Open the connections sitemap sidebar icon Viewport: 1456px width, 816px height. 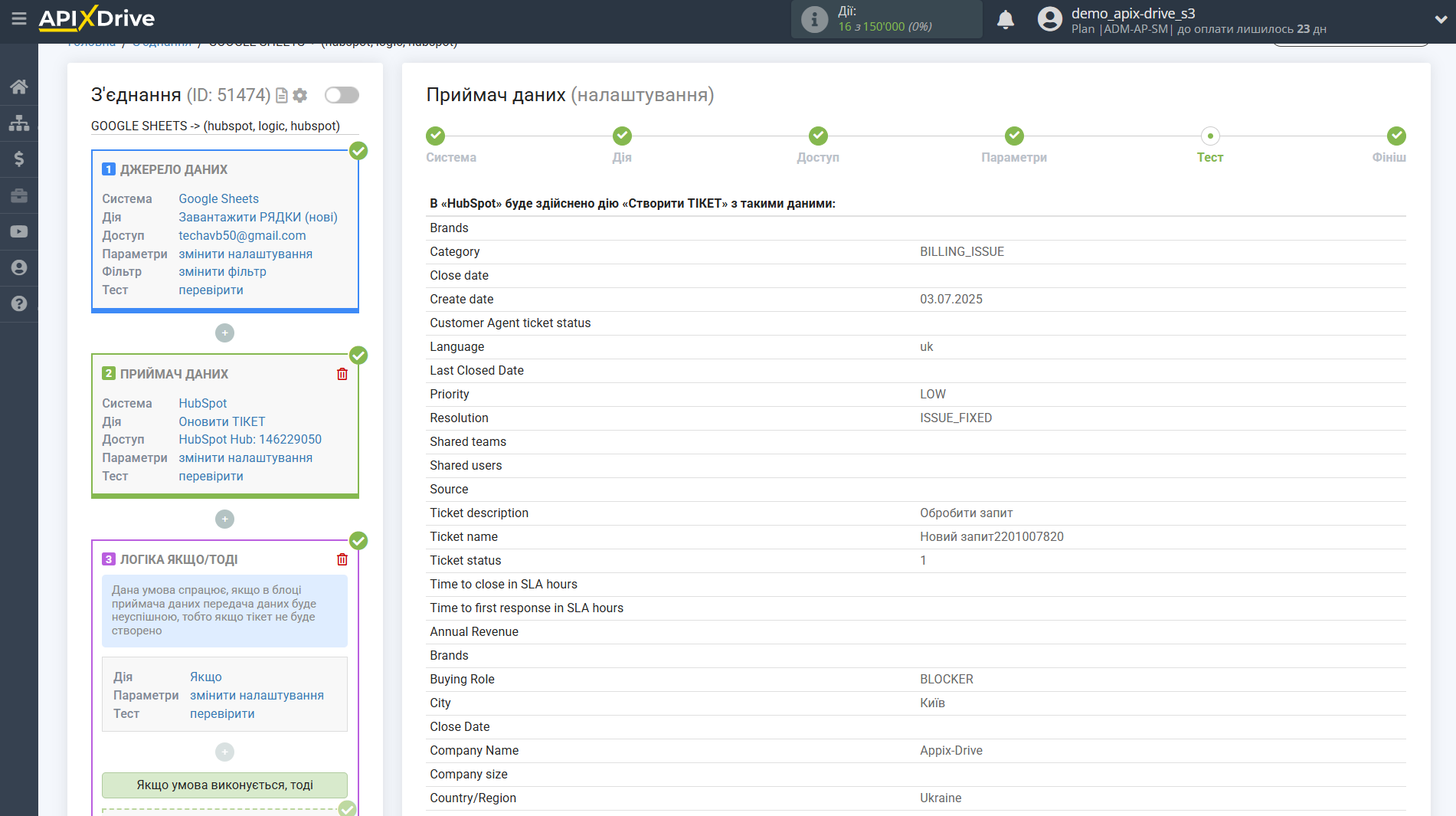click(x=19, y=123)
